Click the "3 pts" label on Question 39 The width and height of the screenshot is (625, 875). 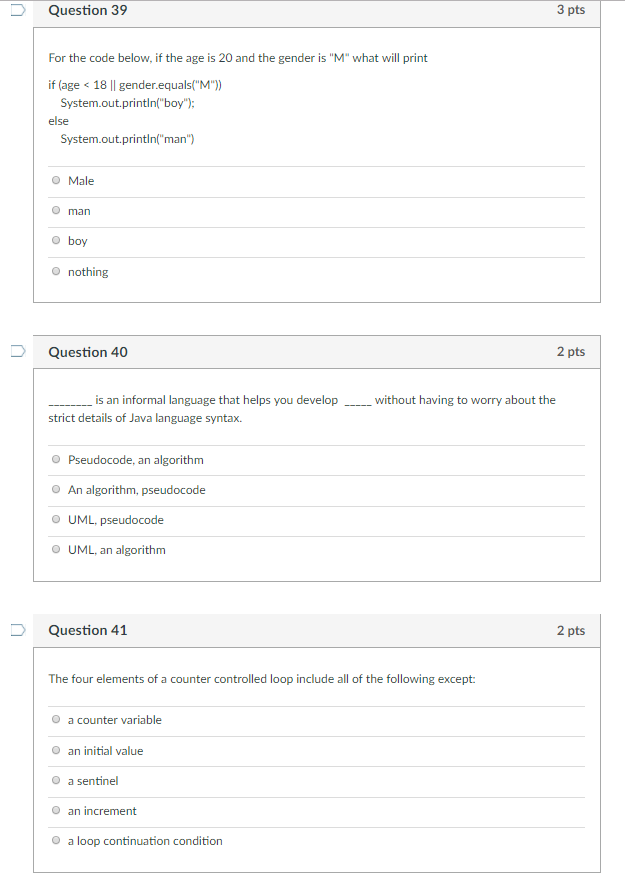point(570,10)
